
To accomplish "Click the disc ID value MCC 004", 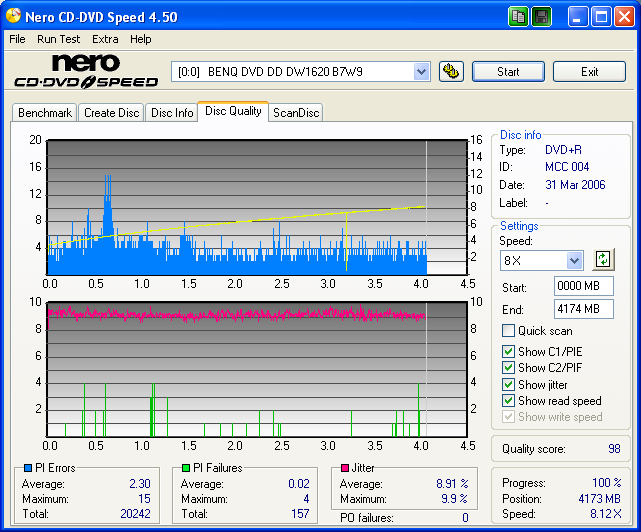I will 567,167.
